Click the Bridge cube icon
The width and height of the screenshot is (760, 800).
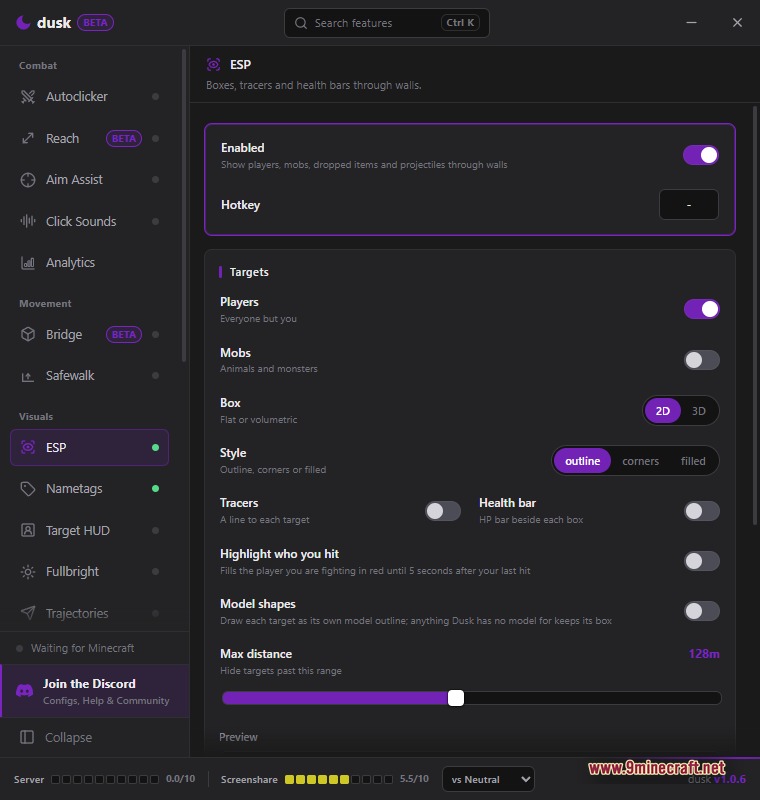click(x=28, y=334)
